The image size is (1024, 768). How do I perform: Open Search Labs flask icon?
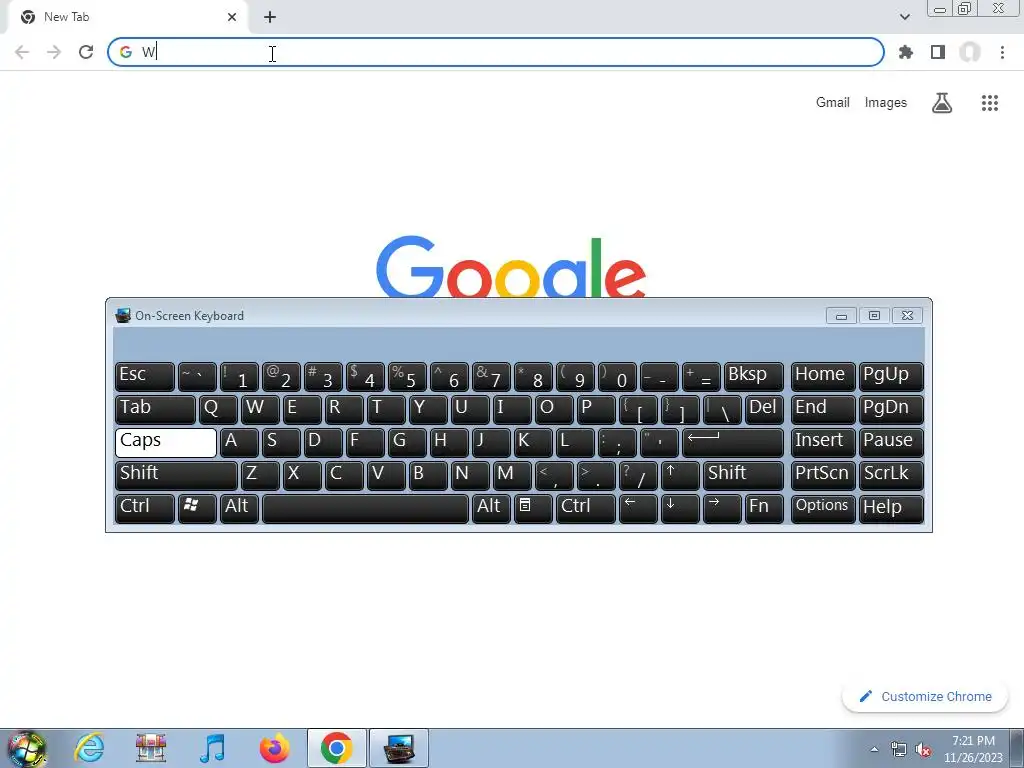(x=942, y=103)
